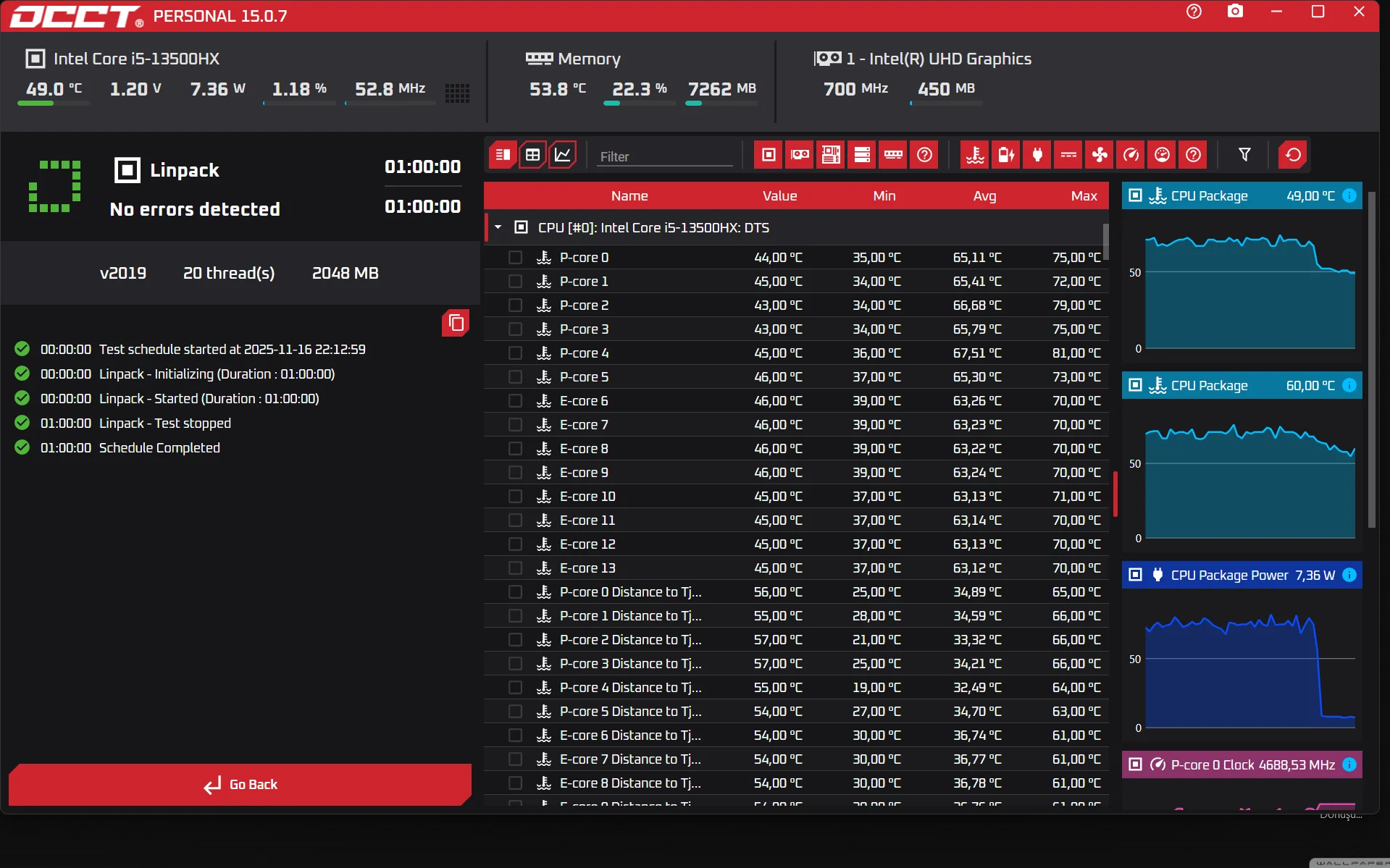1390x868 pixels.
Task: Sort the sensor table by Min column
Action: (x=884, y=195)
